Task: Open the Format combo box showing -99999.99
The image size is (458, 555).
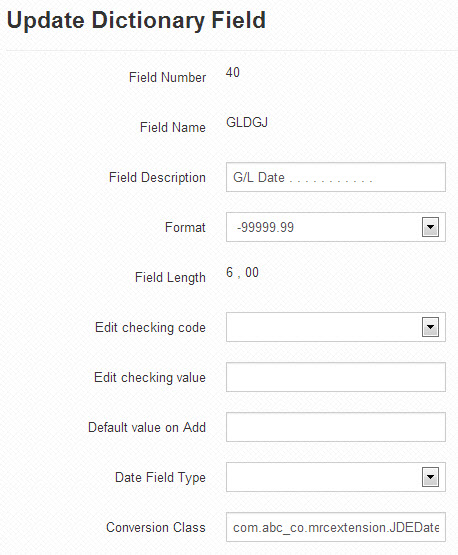Action: [x=336, y=227]
